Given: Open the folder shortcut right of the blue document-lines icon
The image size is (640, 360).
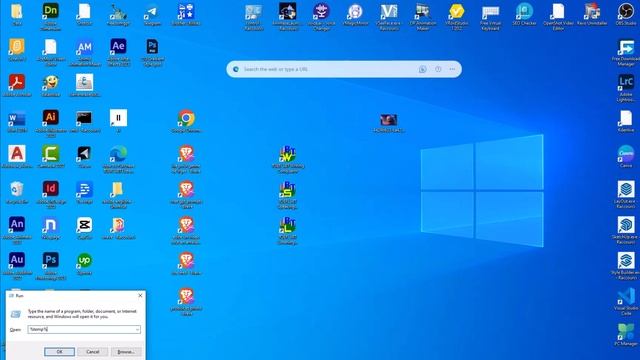Looking at the screenshot, I should point(118,189).
